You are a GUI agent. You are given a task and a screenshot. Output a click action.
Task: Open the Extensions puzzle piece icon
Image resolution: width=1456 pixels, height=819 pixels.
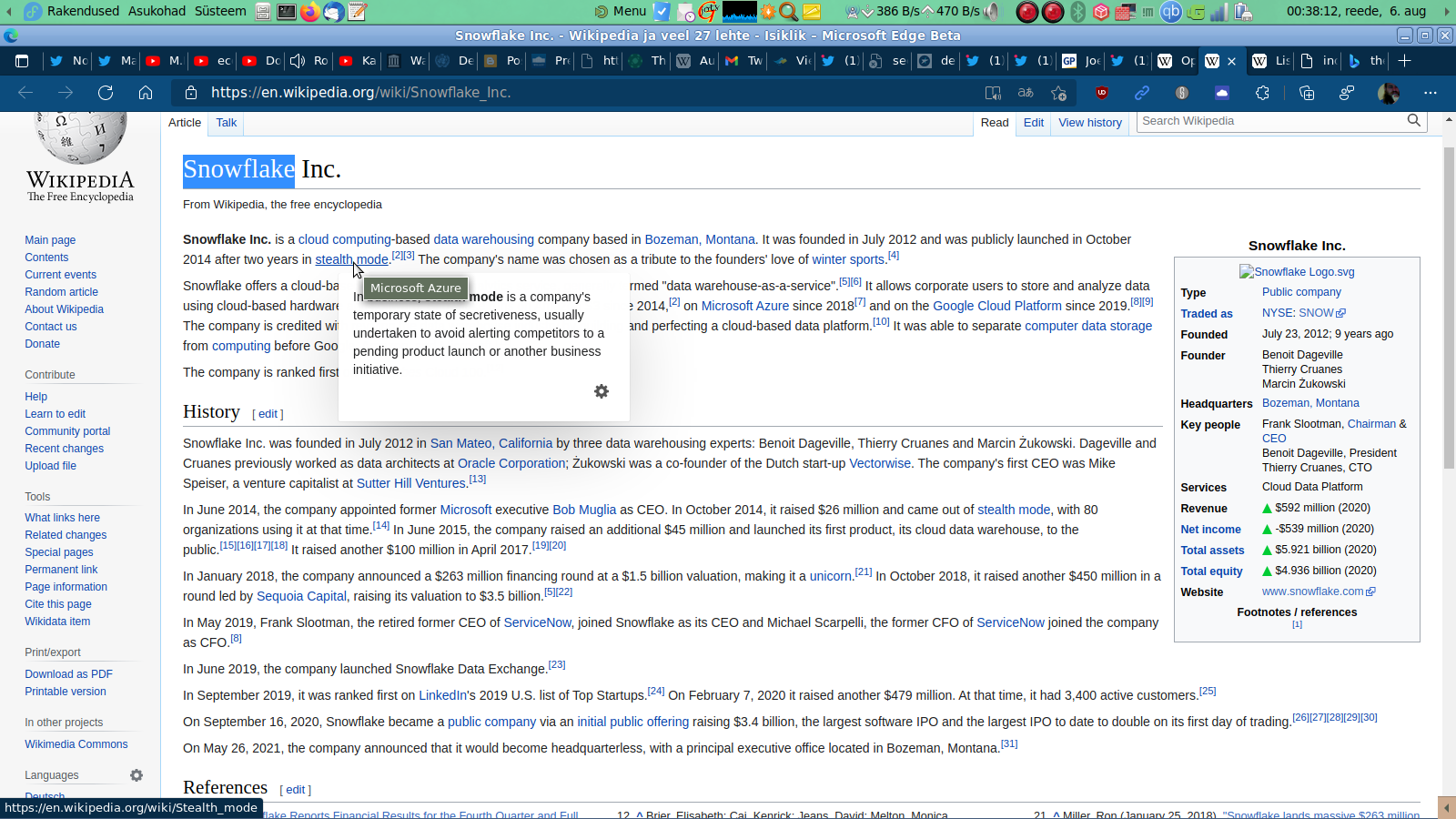(1262, 93)
